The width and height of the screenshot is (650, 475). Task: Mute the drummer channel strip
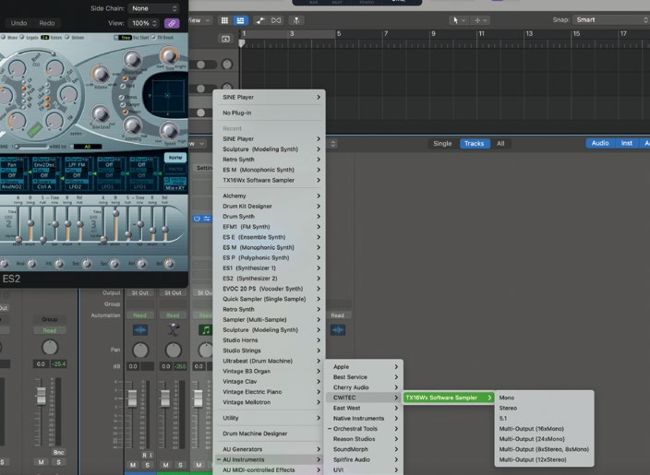[x=165, y=465]
